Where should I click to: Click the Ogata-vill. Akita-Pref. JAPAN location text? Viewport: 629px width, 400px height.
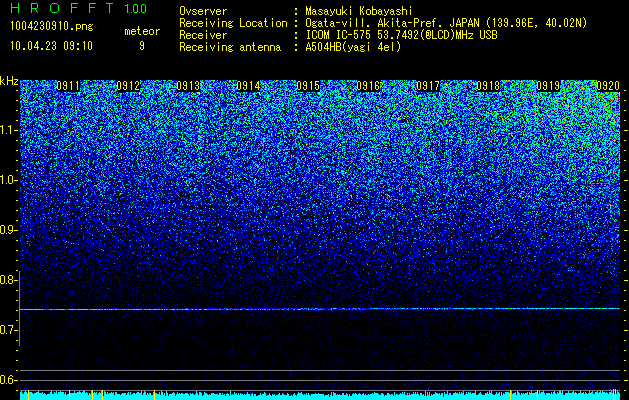446,23
